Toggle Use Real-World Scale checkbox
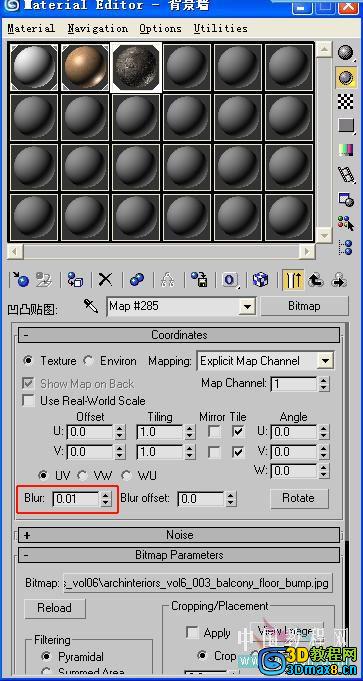The height and width of the screenshot is (681, 363). (28, 400)
